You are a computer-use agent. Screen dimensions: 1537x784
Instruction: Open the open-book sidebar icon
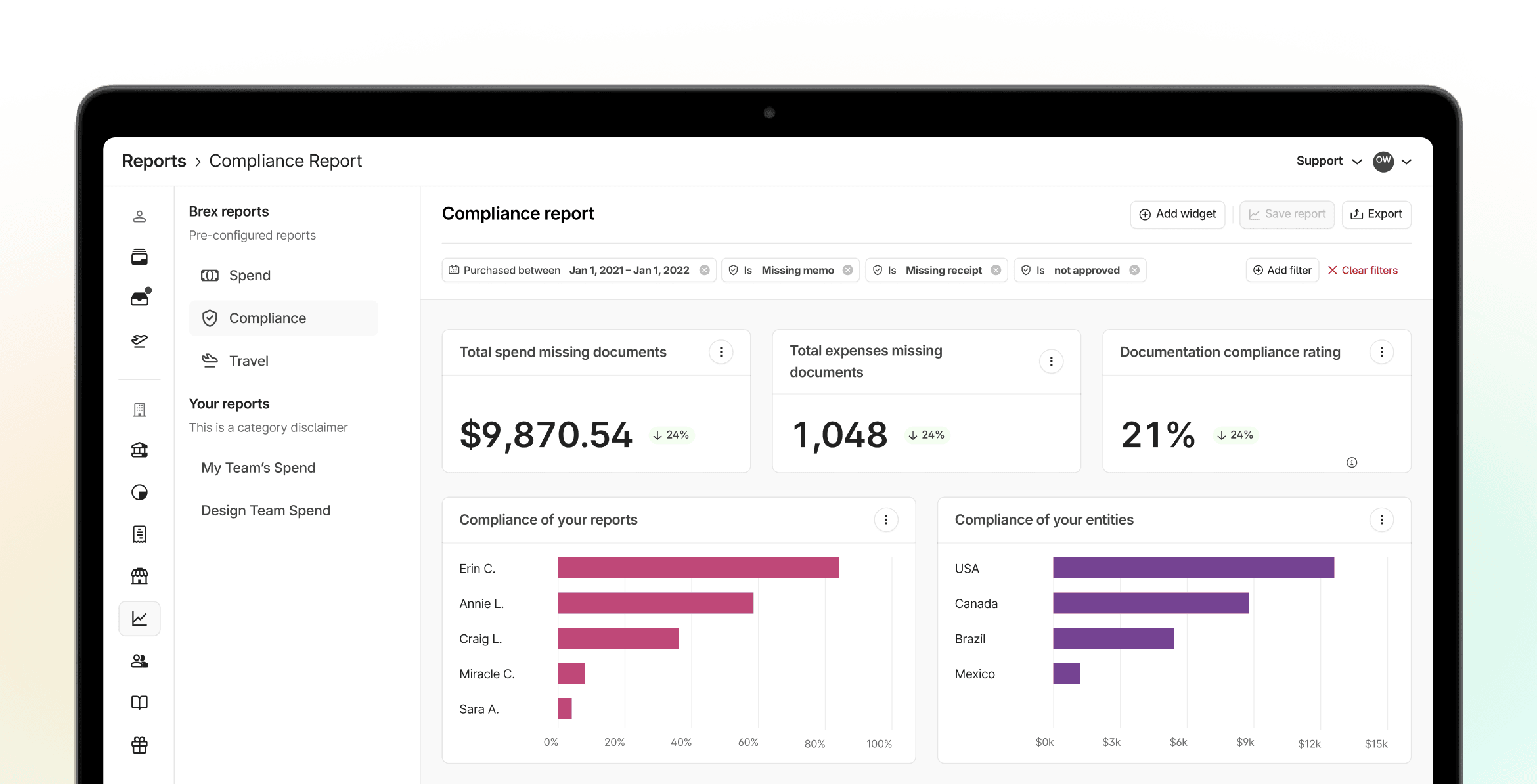pos(139,703)
